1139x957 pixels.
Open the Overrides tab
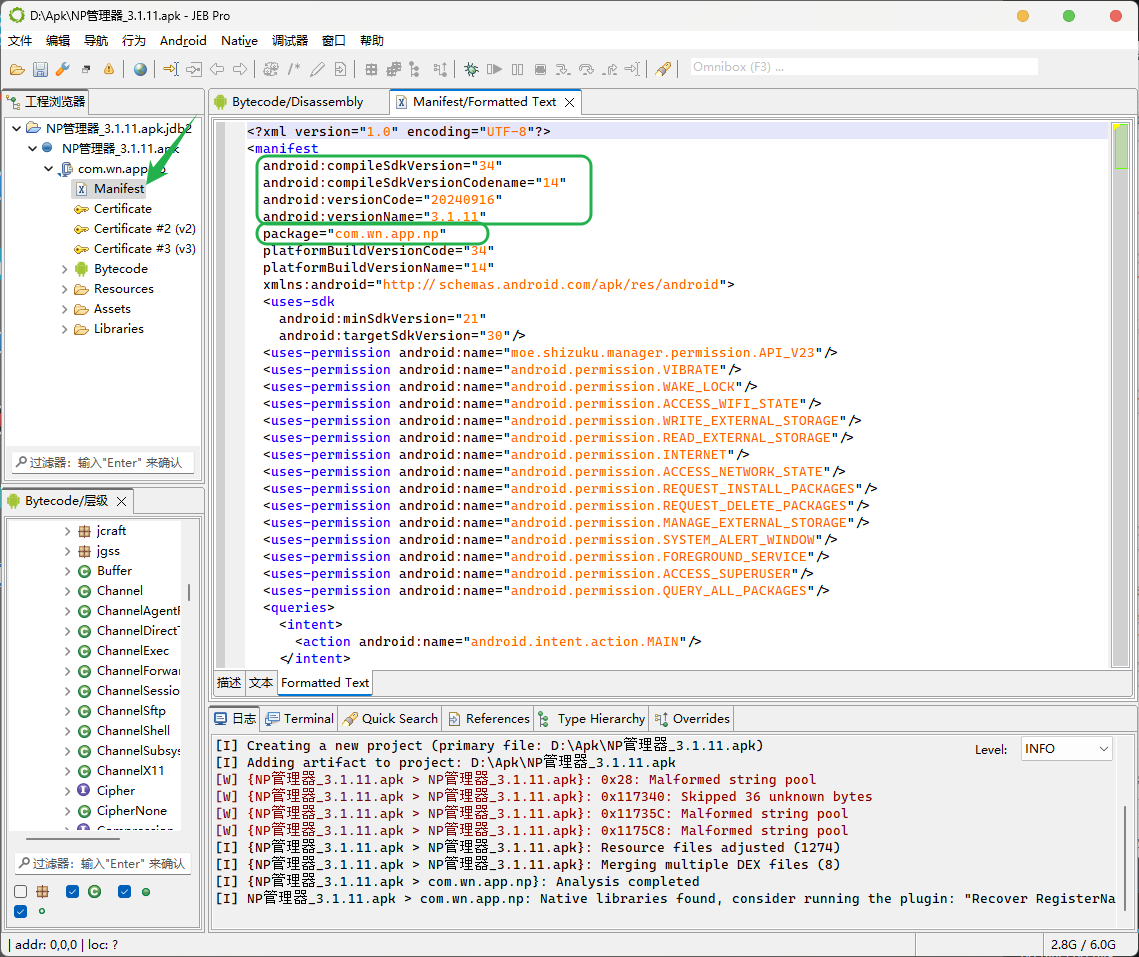pos(692,719)
